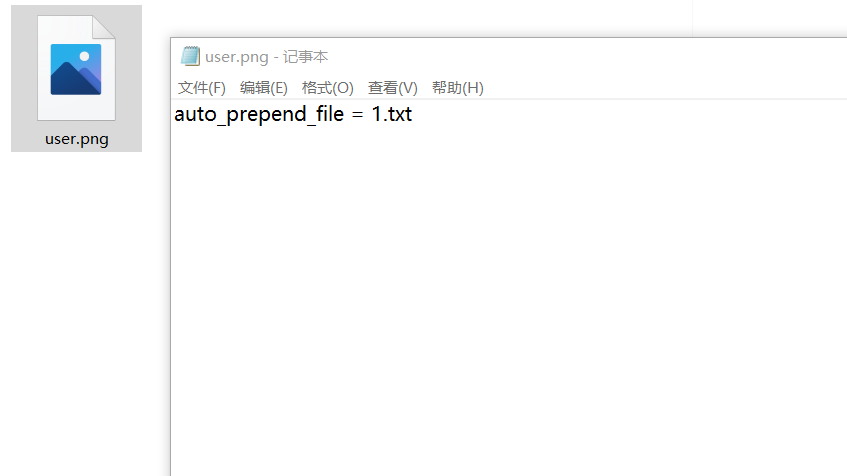Click the word "file" in the text line
The image size is (847, 476).
pyautogui.click(x=330, y=113)
